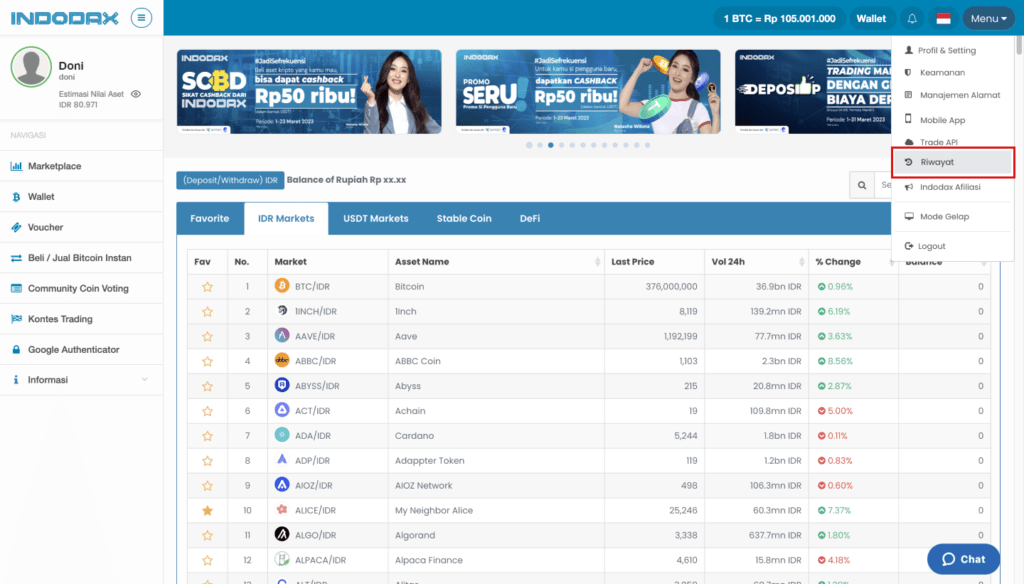Open the Menu dropdown button
This screenshot has height=584, width=1024.
pyautogui.click(x=988, y=18)
